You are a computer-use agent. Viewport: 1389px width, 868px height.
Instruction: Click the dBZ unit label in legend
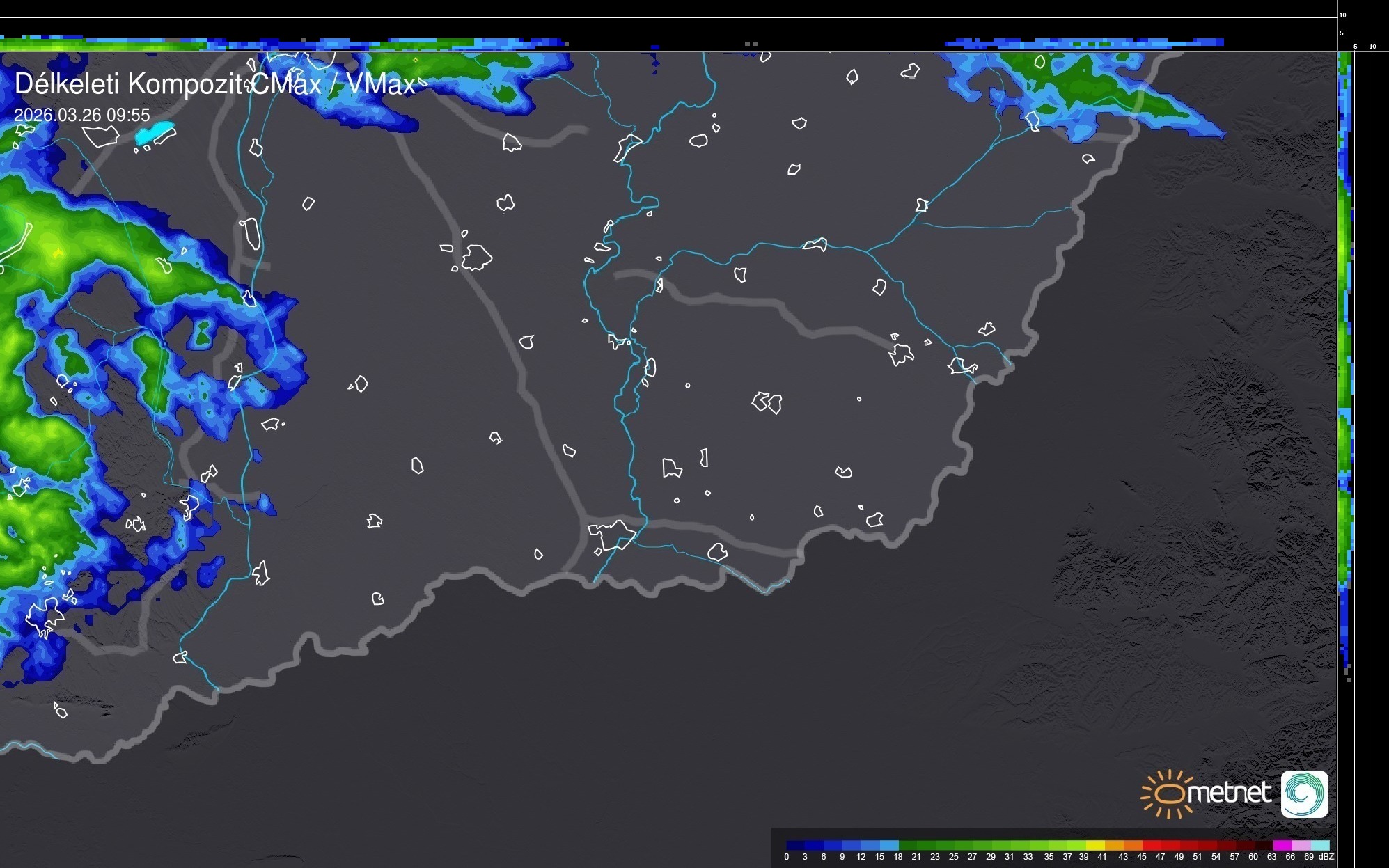(x=1326, y=857)
